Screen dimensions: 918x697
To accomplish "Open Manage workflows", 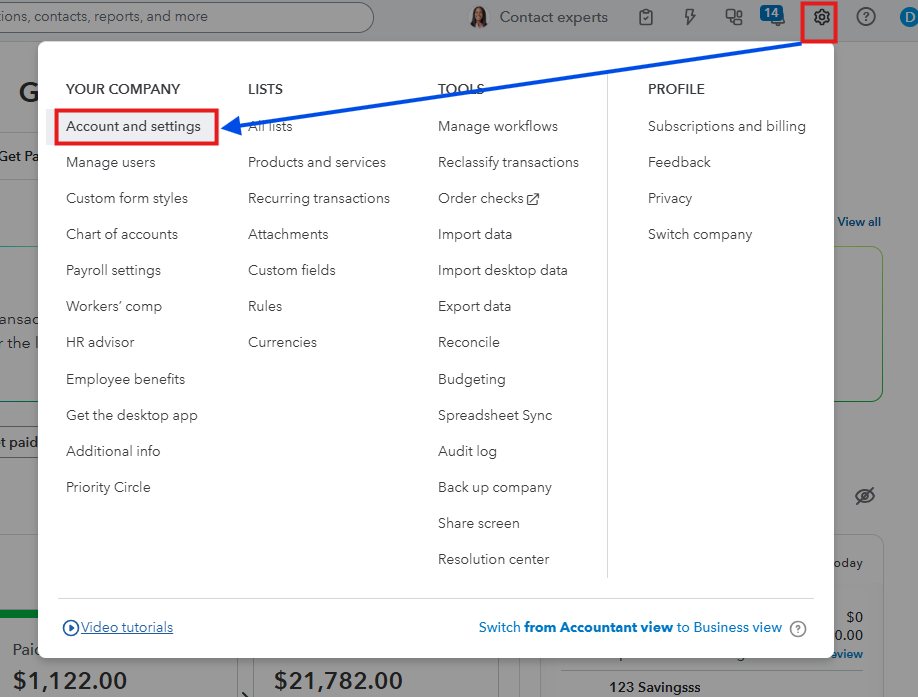I will point(498,126).
